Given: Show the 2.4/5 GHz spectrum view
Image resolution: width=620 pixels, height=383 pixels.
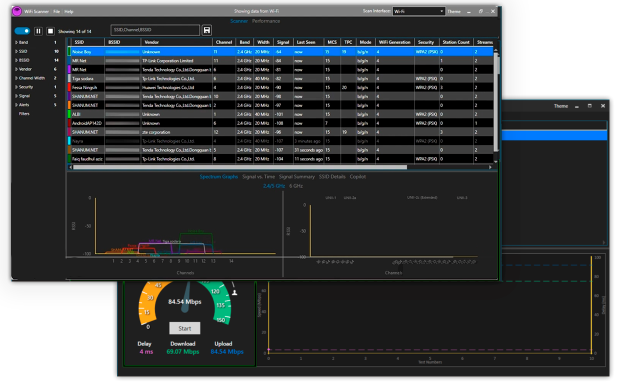Looking at the screenshot, I should pyautogui.click(x=274, y=186).
